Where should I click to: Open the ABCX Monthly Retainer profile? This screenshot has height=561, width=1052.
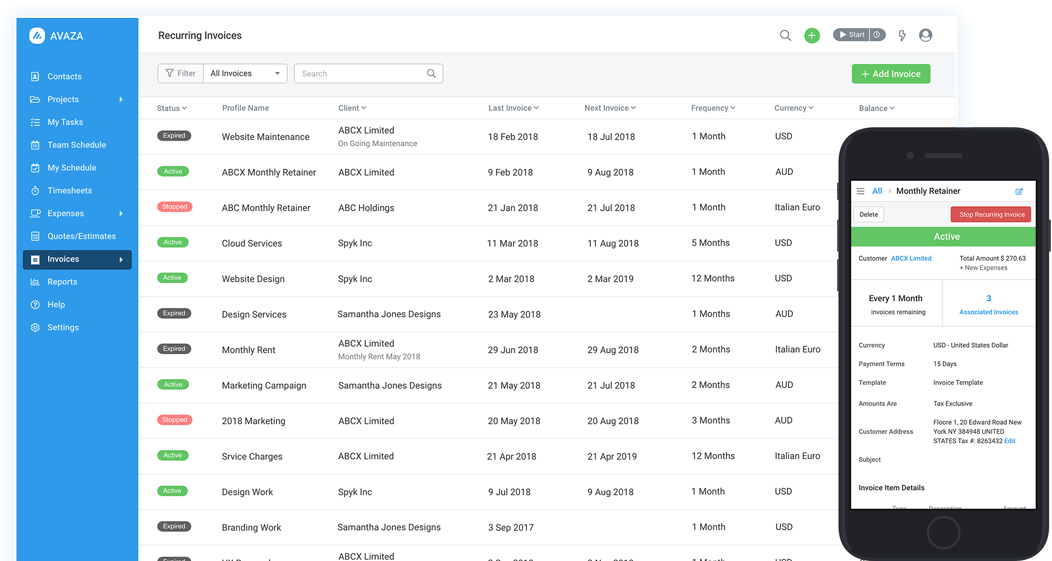tap(269, 172)
